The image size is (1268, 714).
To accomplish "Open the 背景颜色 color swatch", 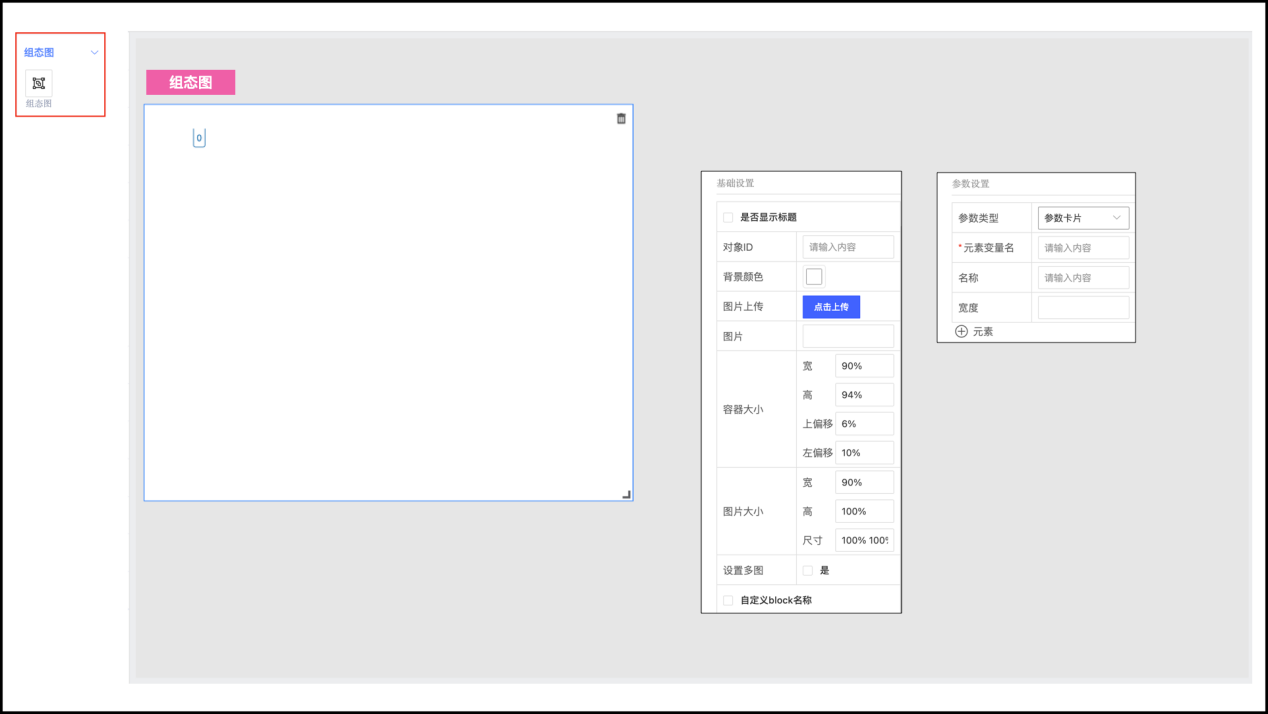I will [814, 276].
